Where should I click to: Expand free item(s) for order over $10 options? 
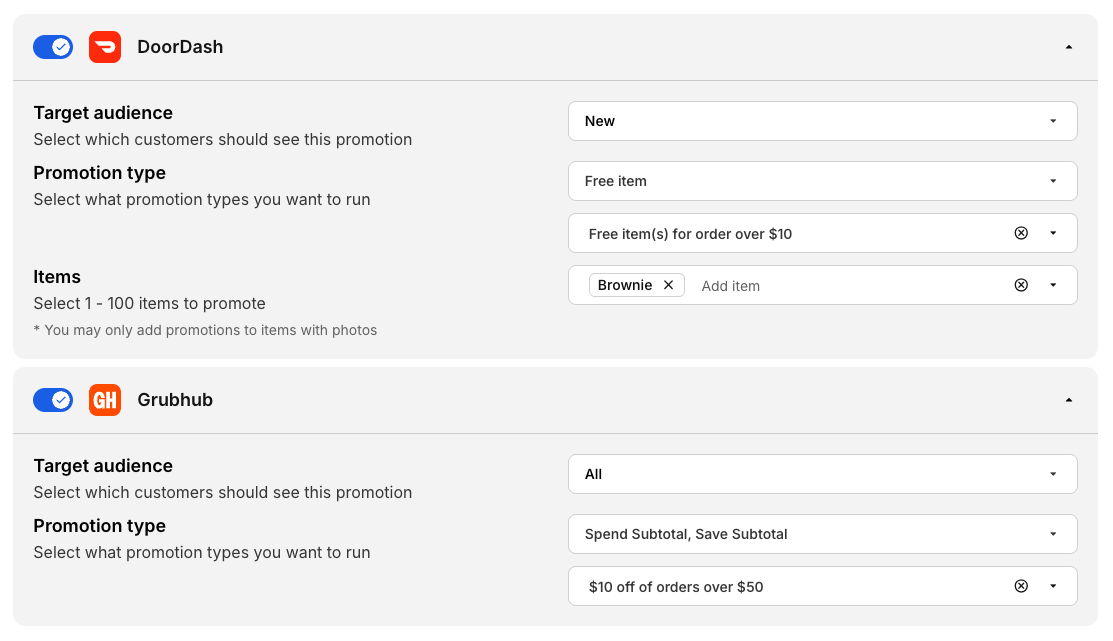(1053, 233)
